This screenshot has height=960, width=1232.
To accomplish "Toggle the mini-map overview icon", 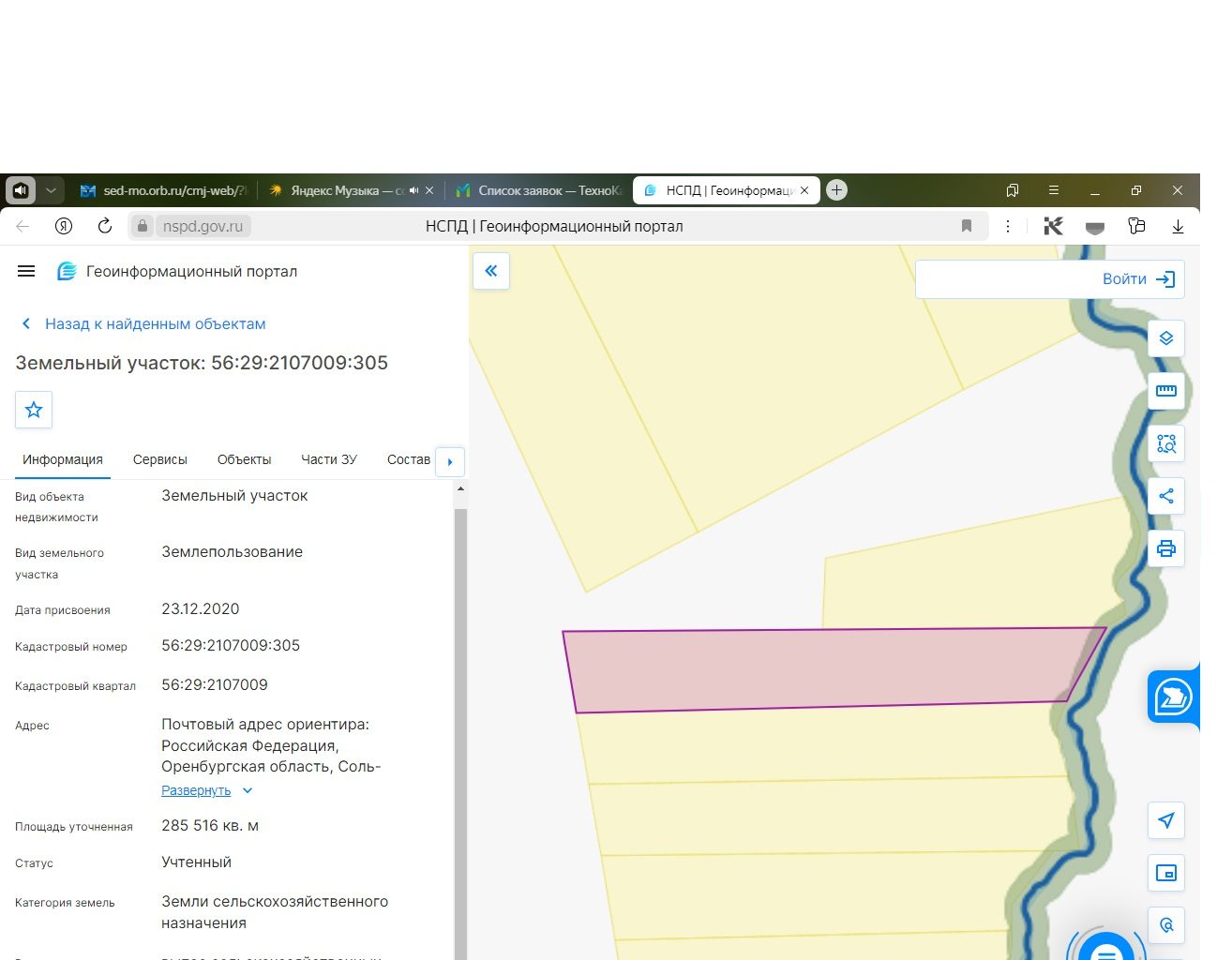I will (1165, 873).
